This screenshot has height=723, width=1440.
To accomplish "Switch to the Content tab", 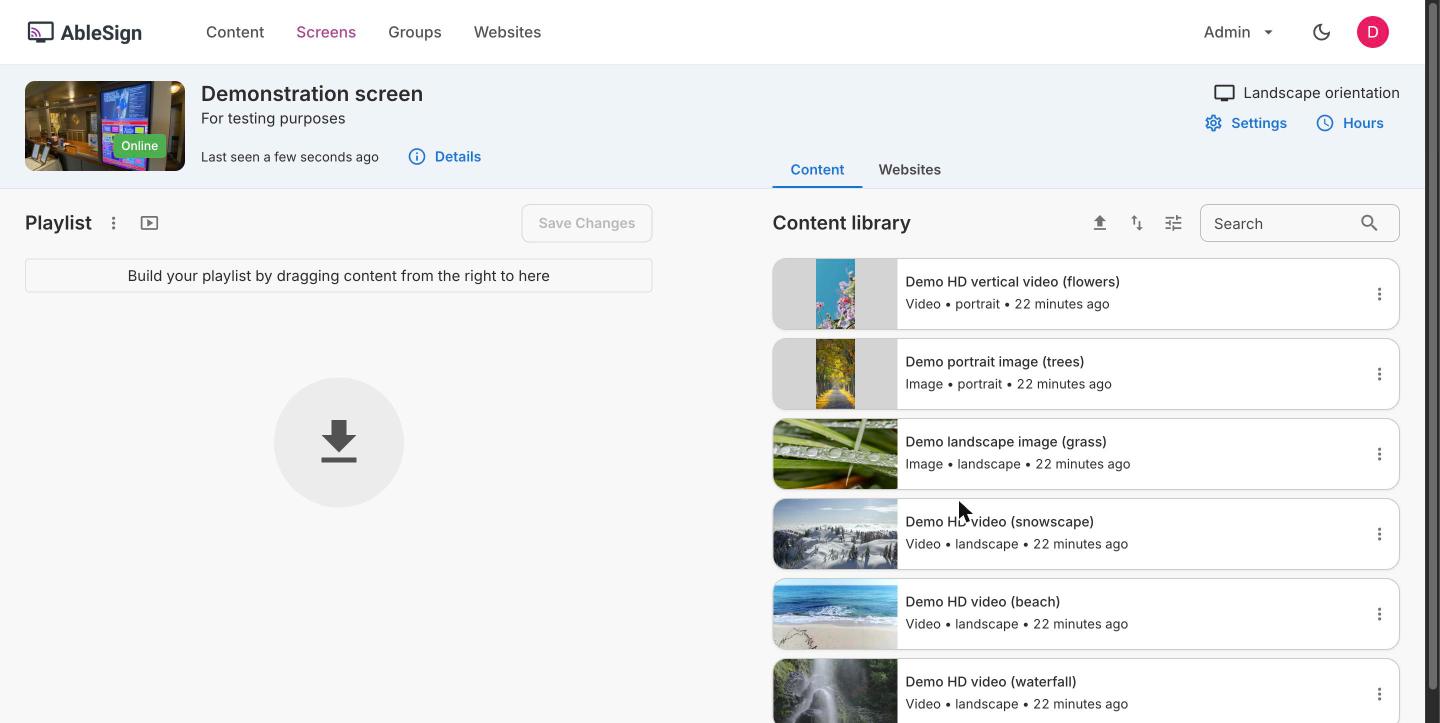I will [x=817, y=170].
